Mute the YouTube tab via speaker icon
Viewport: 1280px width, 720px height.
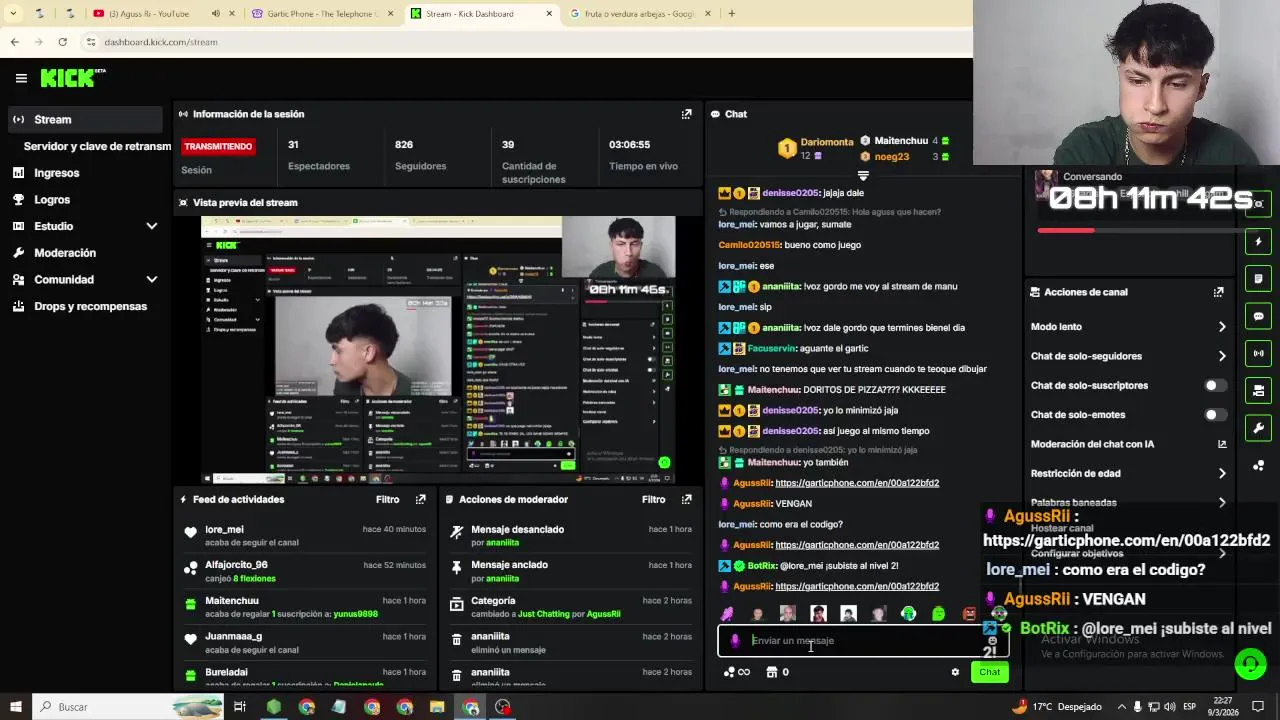click(216, 14)
